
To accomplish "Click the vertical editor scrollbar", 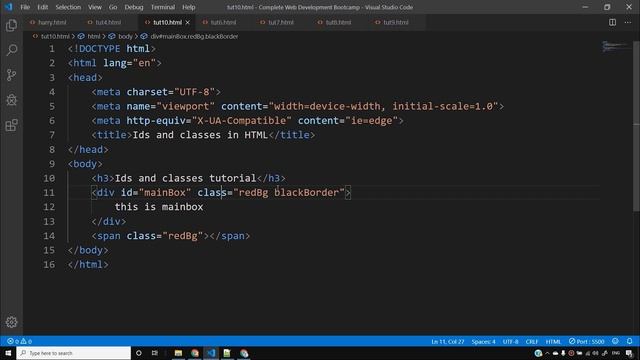I will pyautogui.click(x=636, y=127).
